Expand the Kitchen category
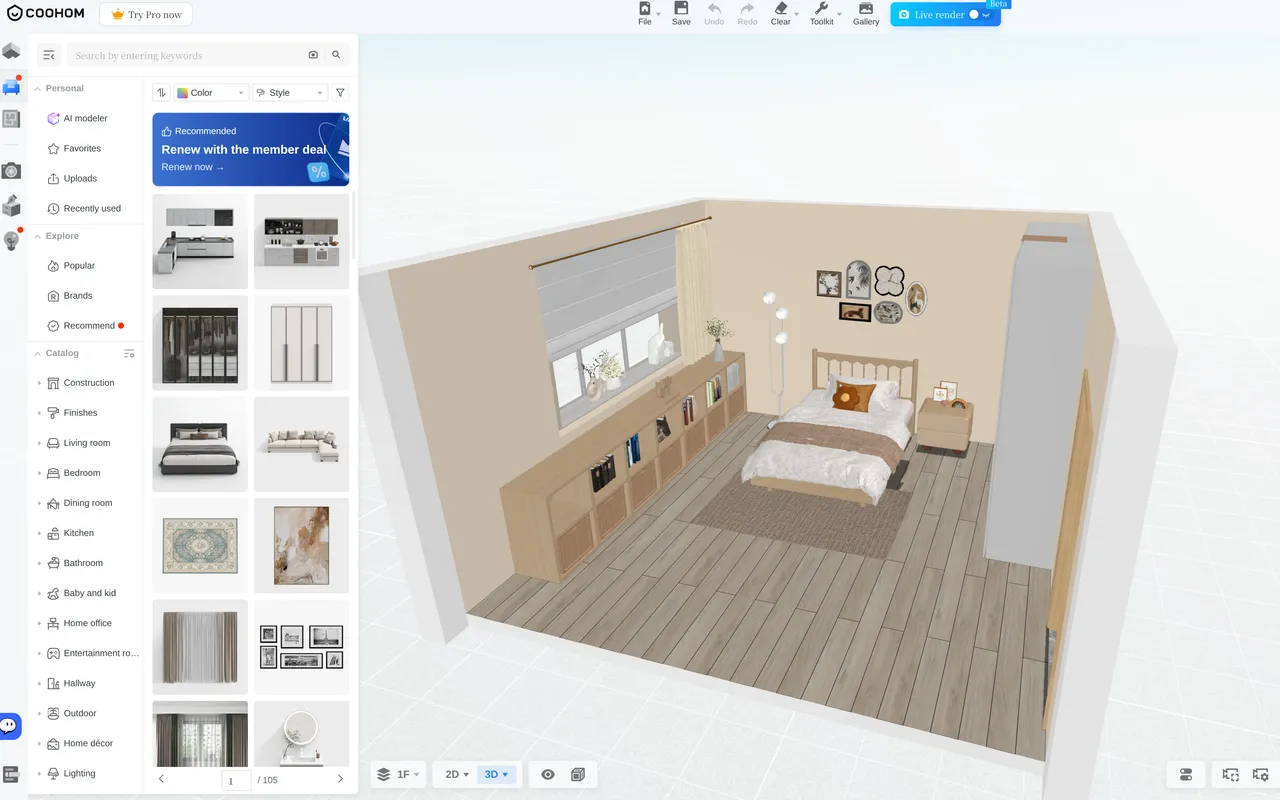The height and width of the screenshot is (800, 1280). tap(40, 533)
